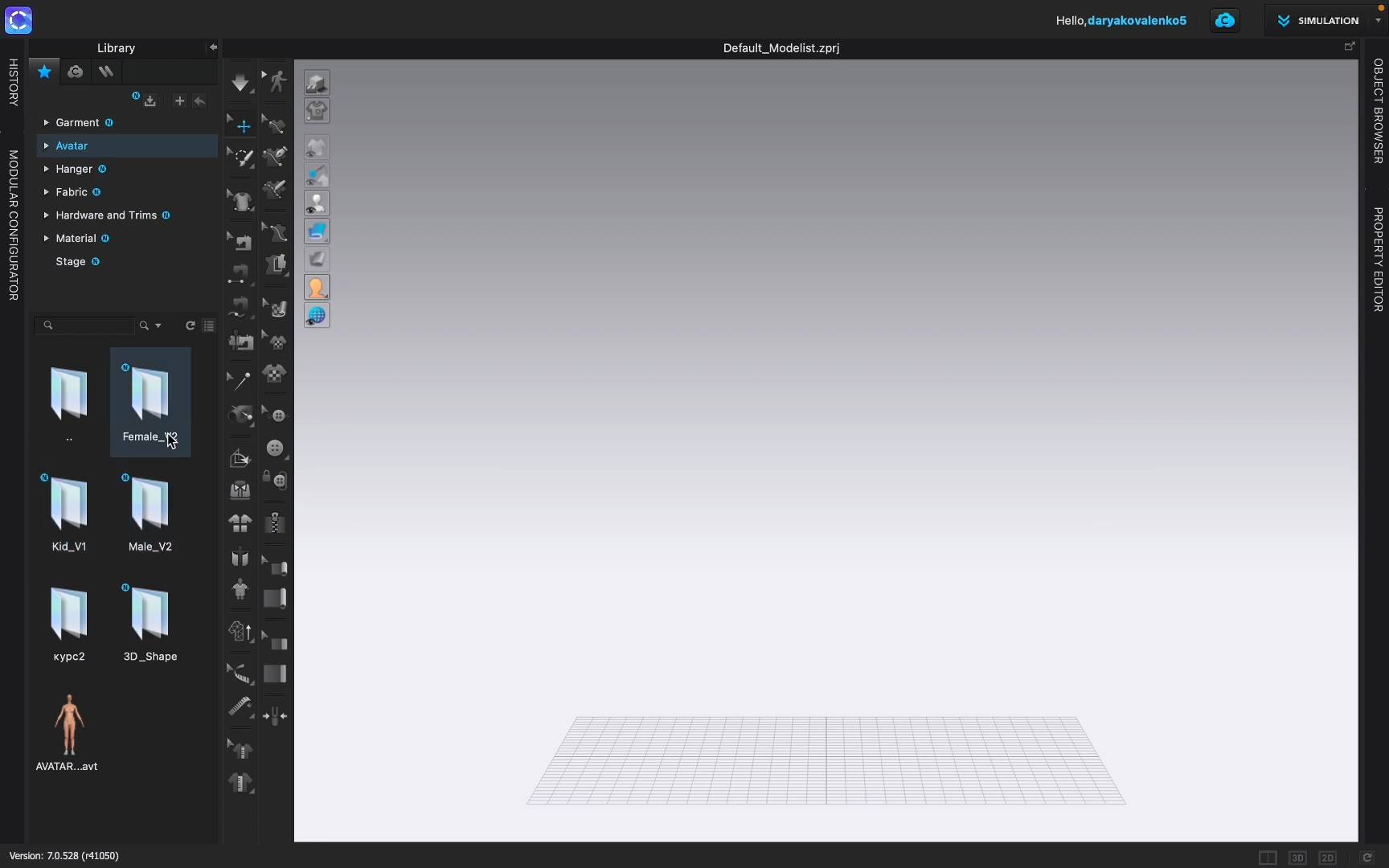
Task: Switch library to list view
Action: click(x=209, y=325)
